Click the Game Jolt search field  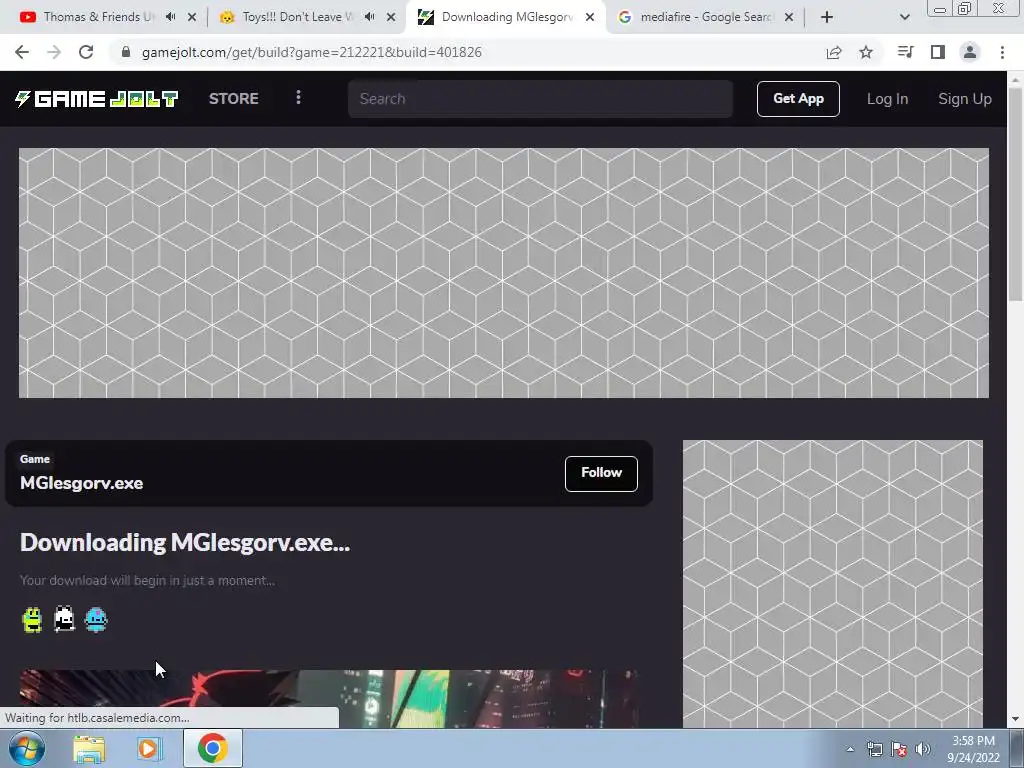(540, 99)
